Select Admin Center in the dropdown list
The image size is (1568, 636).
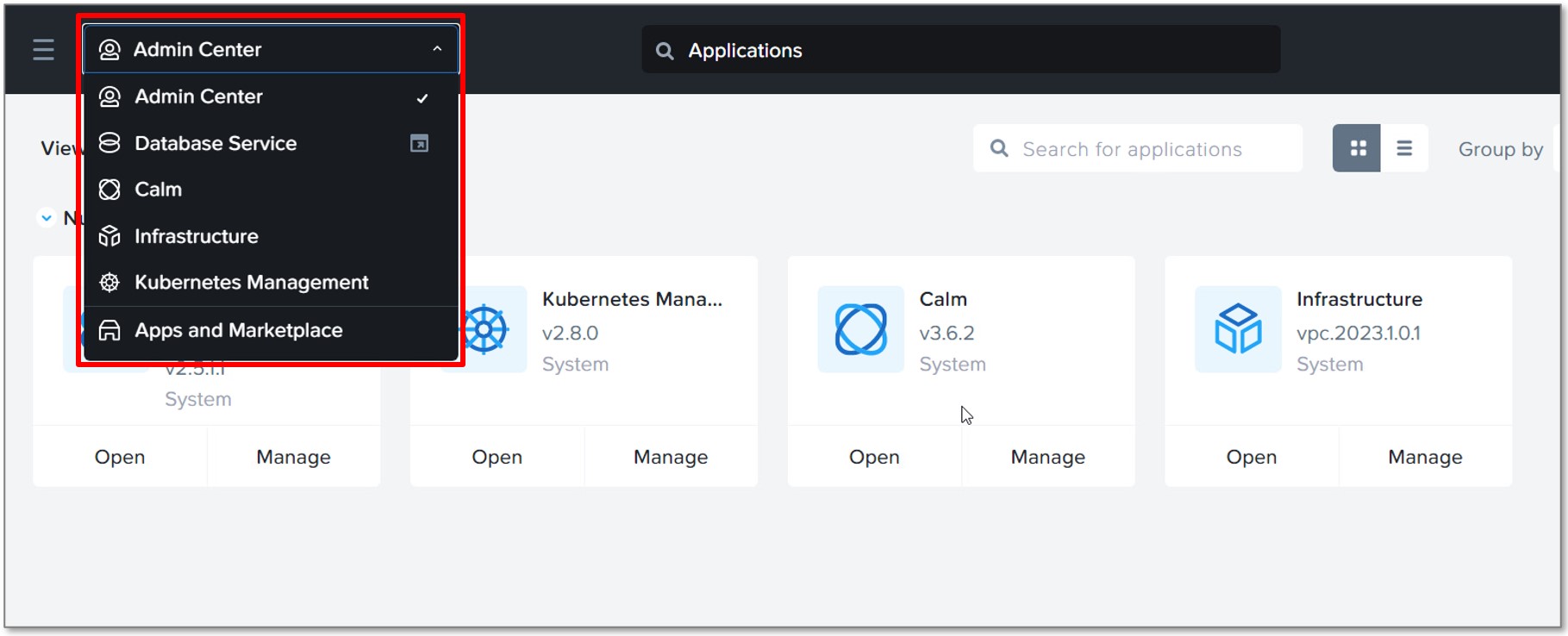coord(271,97)
